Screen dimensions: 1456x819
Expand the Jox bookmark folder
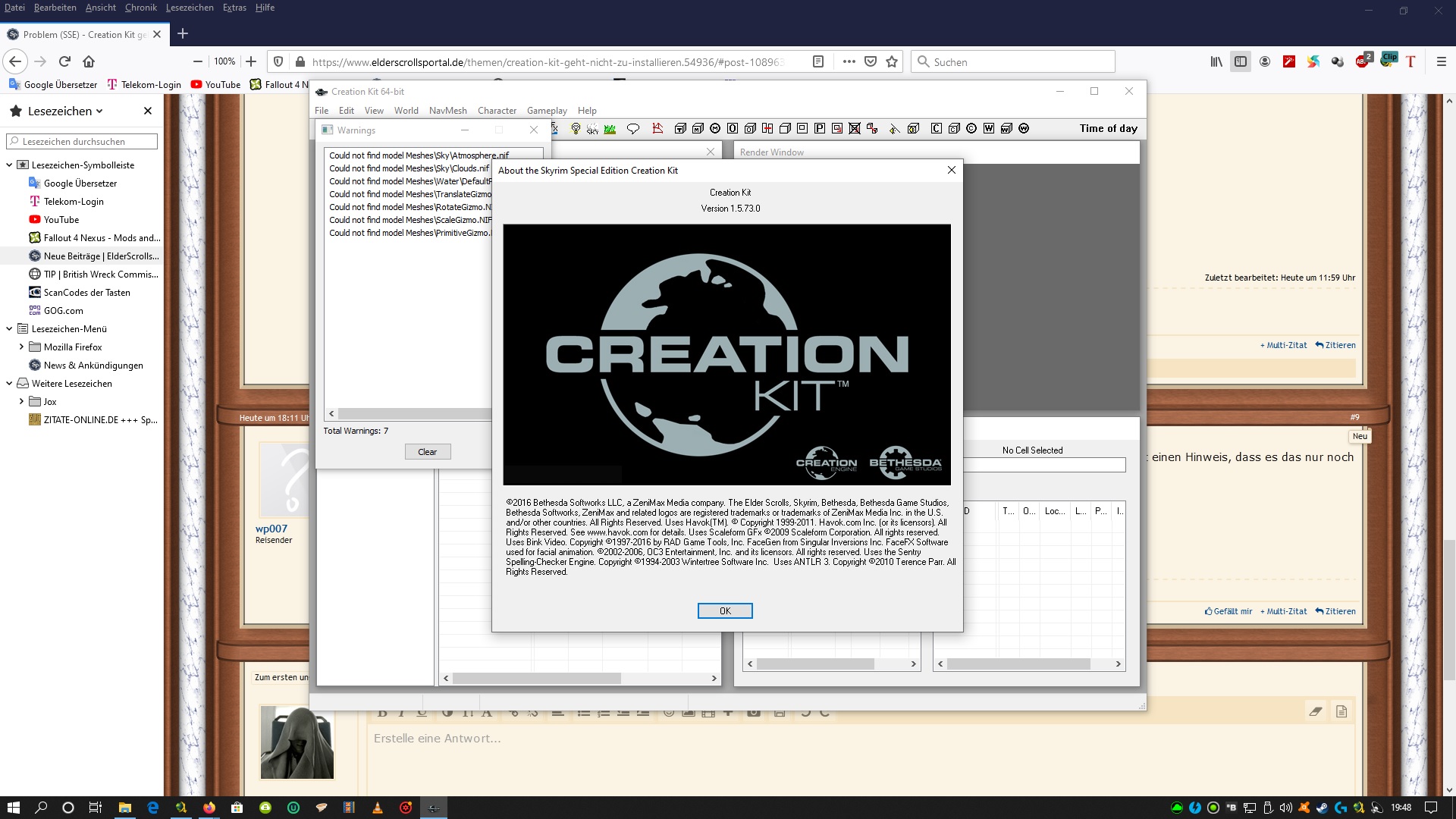[x=21, y=402]
